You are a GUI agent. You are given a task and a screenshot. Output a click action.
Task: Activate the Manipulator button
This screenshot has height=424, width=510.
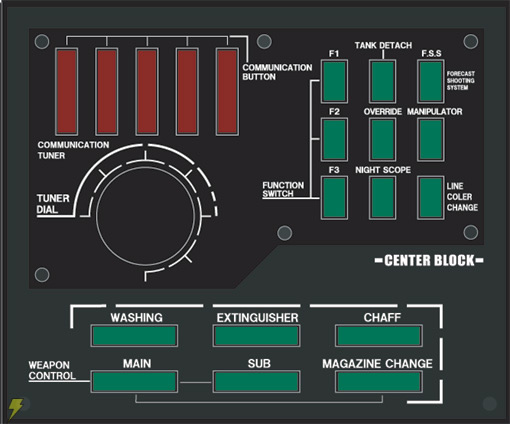click(x=431, y=139)
